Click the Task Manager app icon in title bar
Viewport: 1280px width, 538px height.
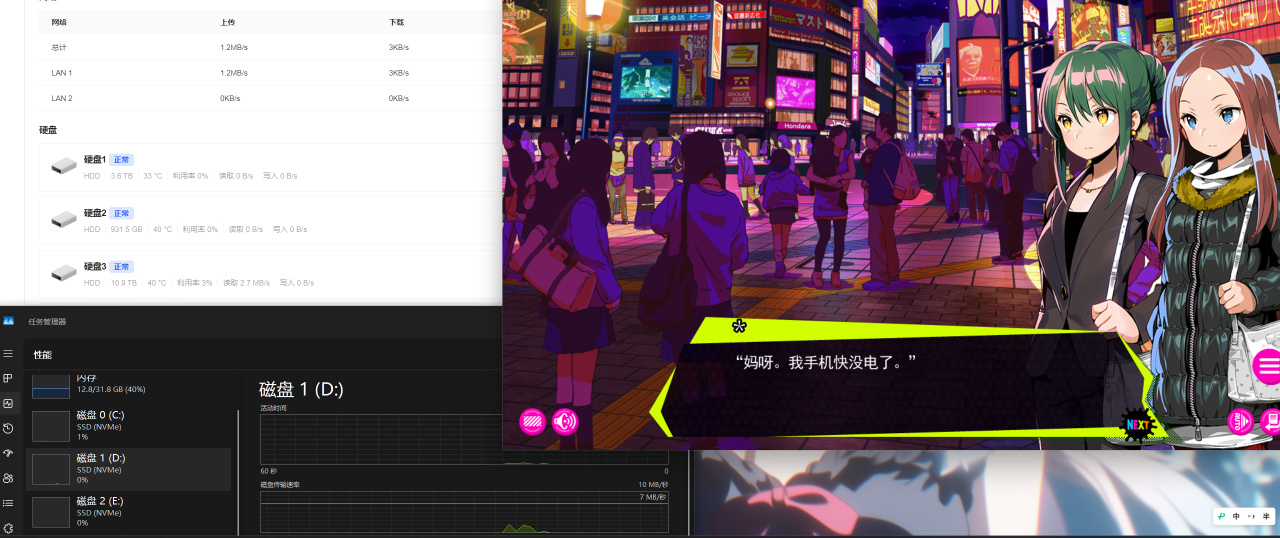point(8,321)
